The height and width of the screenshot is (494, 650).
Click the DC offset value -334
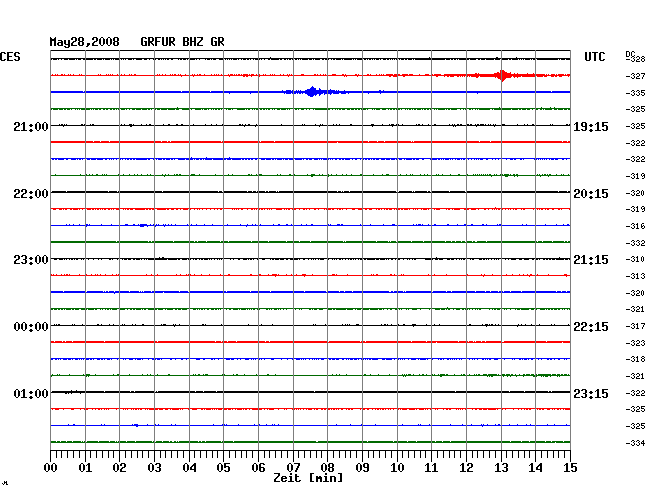(635, 443)
